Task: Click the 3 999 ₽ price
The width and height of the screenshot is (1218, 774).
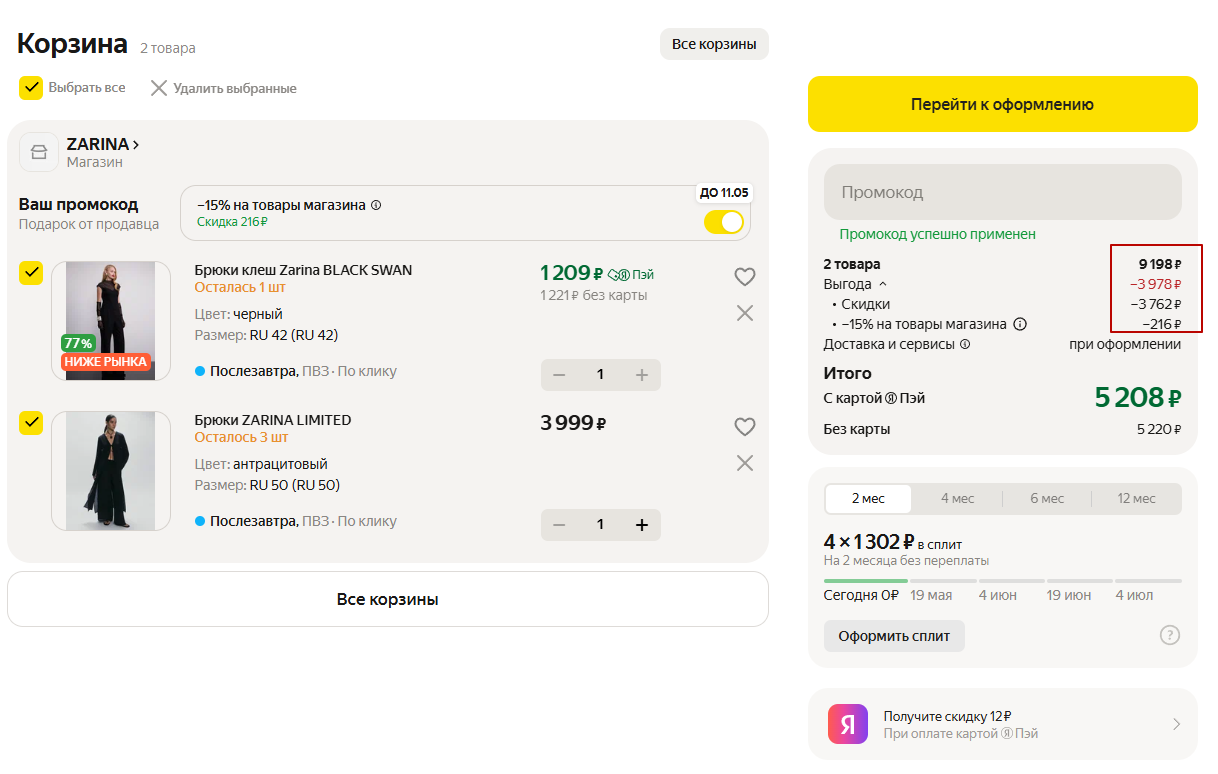Action: click(574, 423)
